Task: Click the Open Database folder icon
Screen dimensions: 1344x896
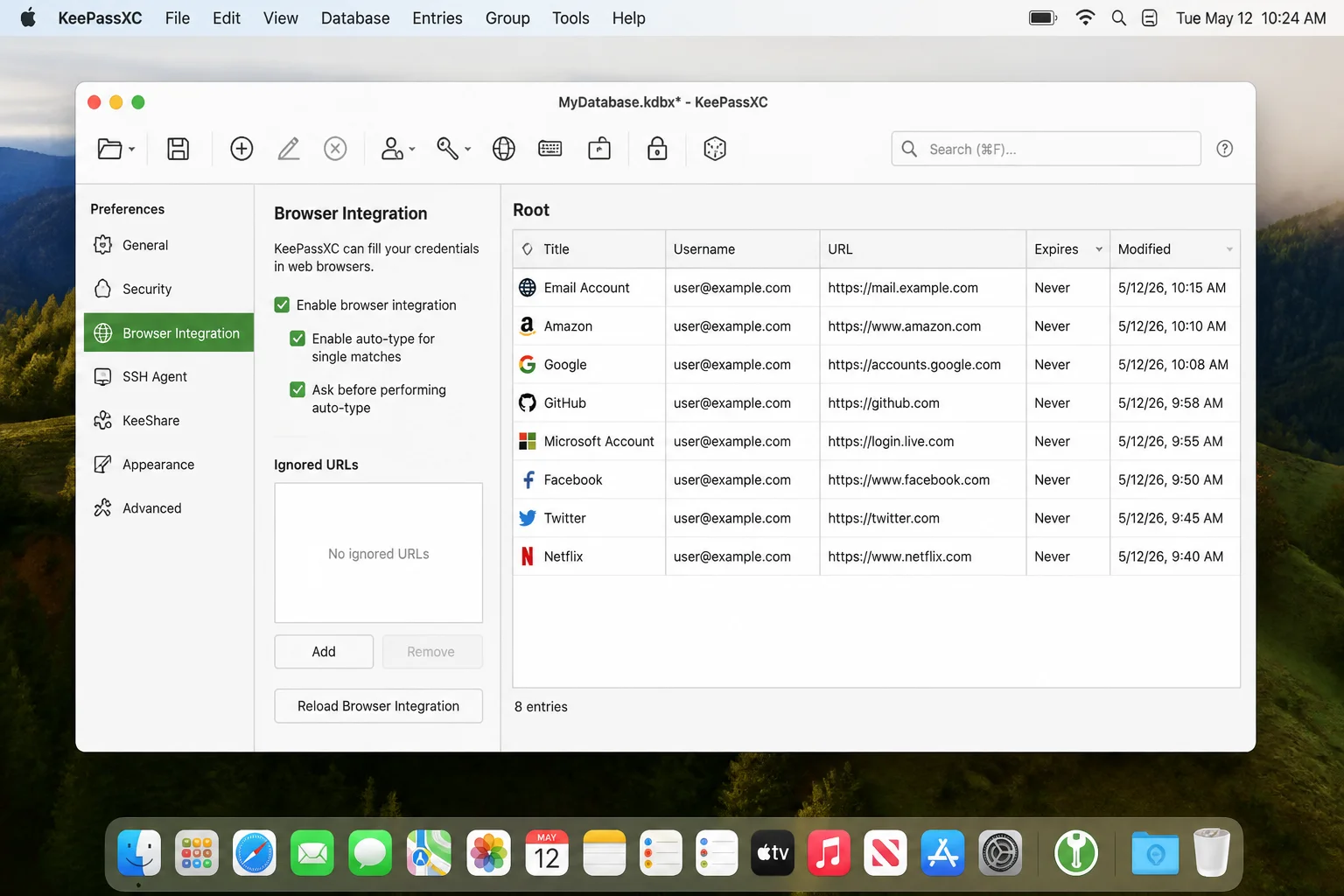Action: point(109,149)
